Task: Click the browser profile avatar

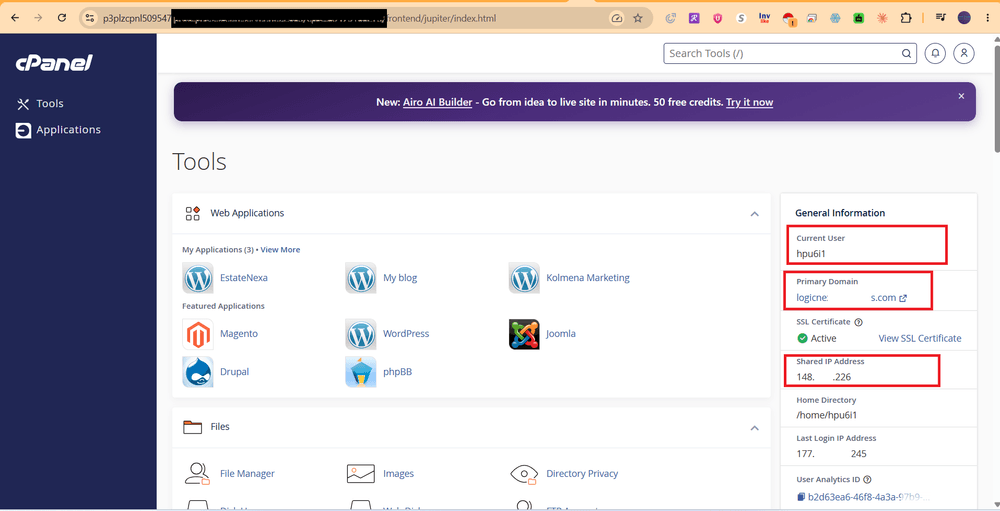Action: (x=964, y=18)
